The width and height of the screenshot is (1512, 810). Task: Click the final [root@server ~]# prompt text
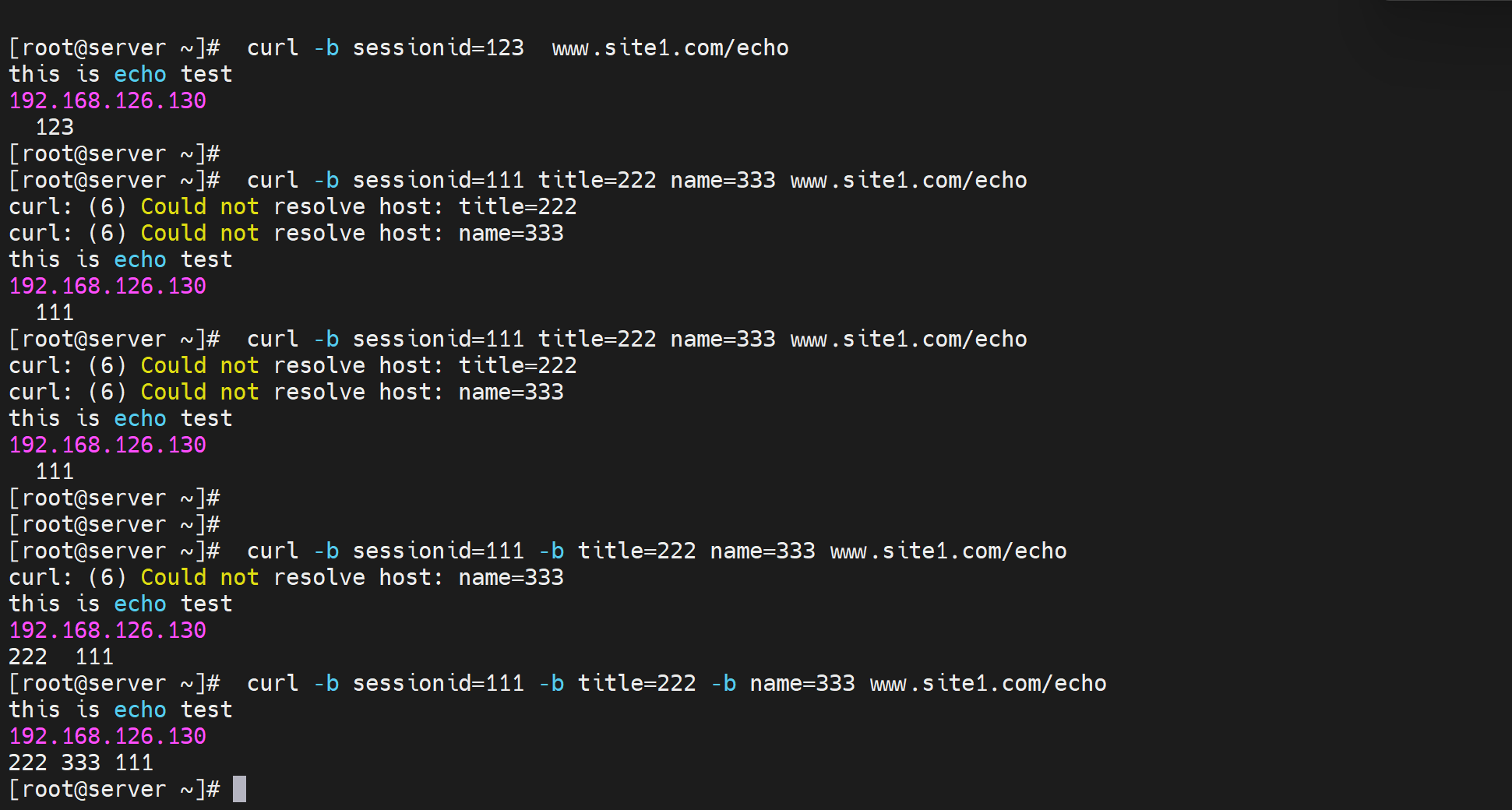[114, 789]
